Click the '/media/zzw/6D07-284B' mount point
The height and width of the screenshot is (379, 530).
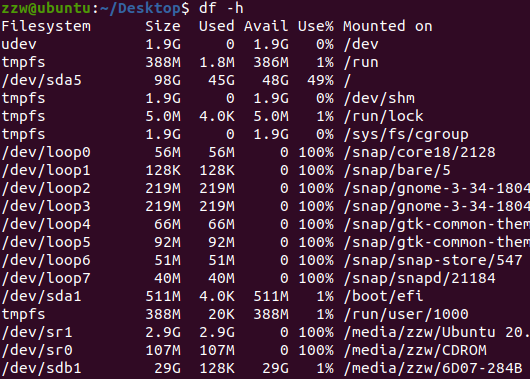point(433,369)
